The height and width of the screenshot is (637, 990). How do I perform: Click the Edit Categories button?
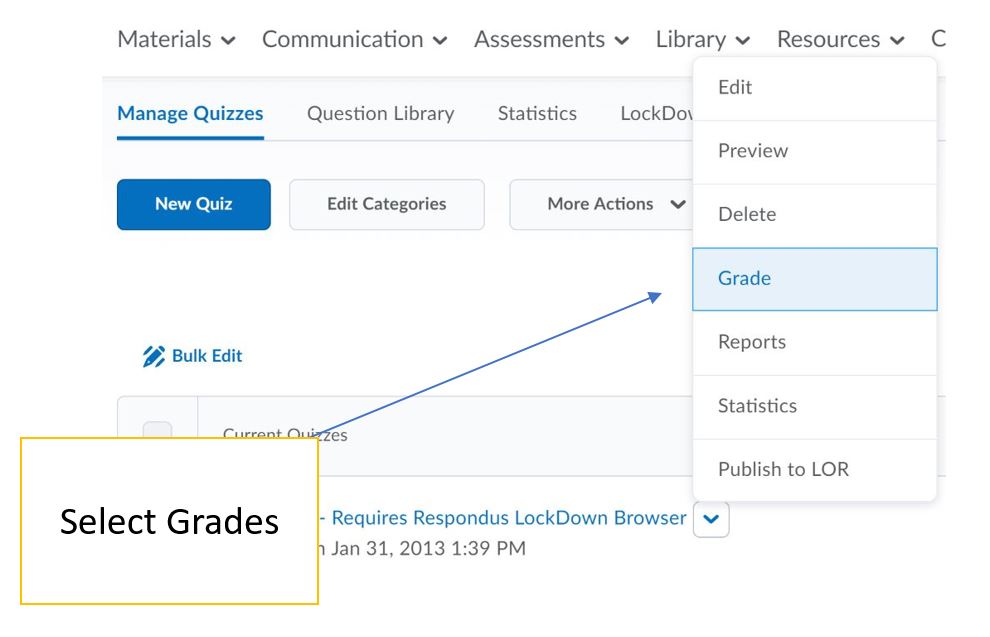tap(386, 204)
